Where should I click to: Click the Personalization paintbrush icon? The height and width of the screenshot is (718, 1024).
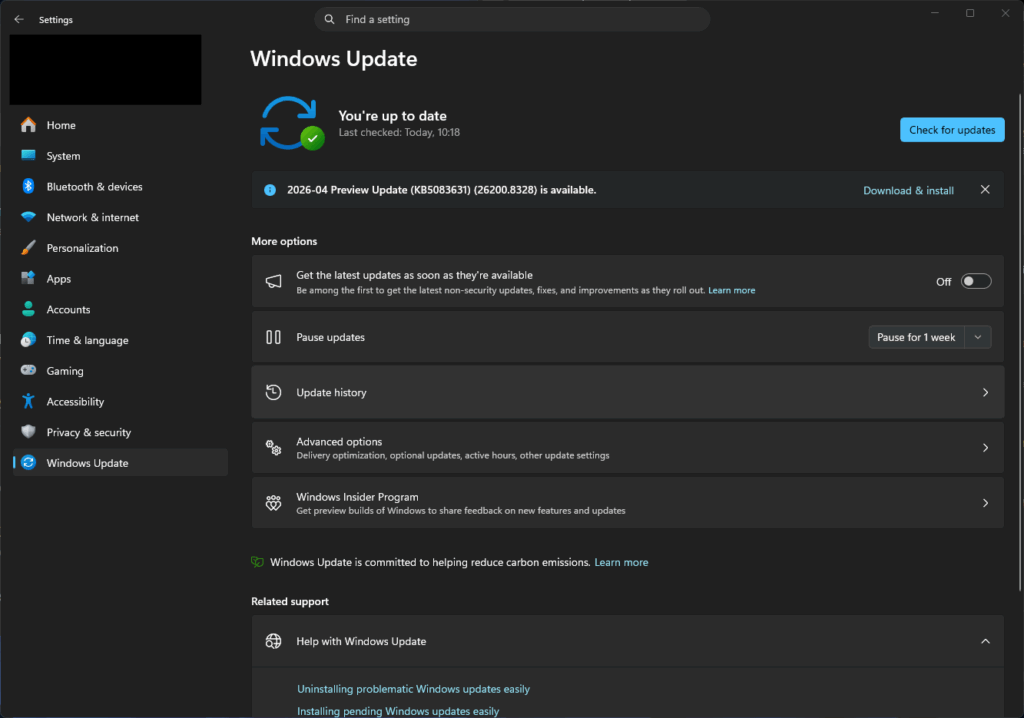[28, 248]
